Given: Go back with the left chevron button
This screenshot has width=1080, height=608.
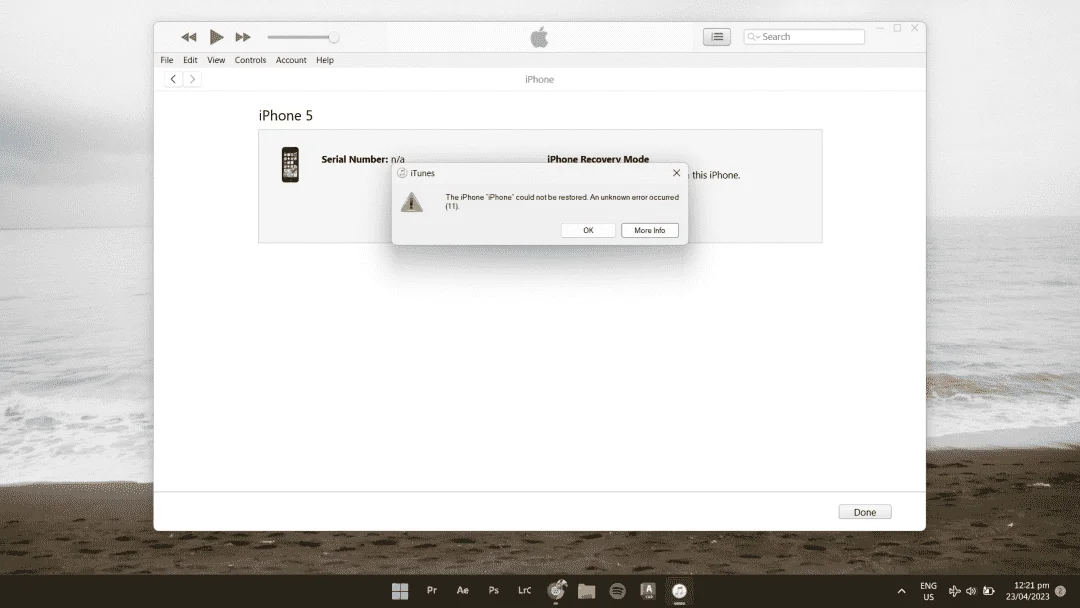Looking at the screenshot, I should click(x=174, y=79).
